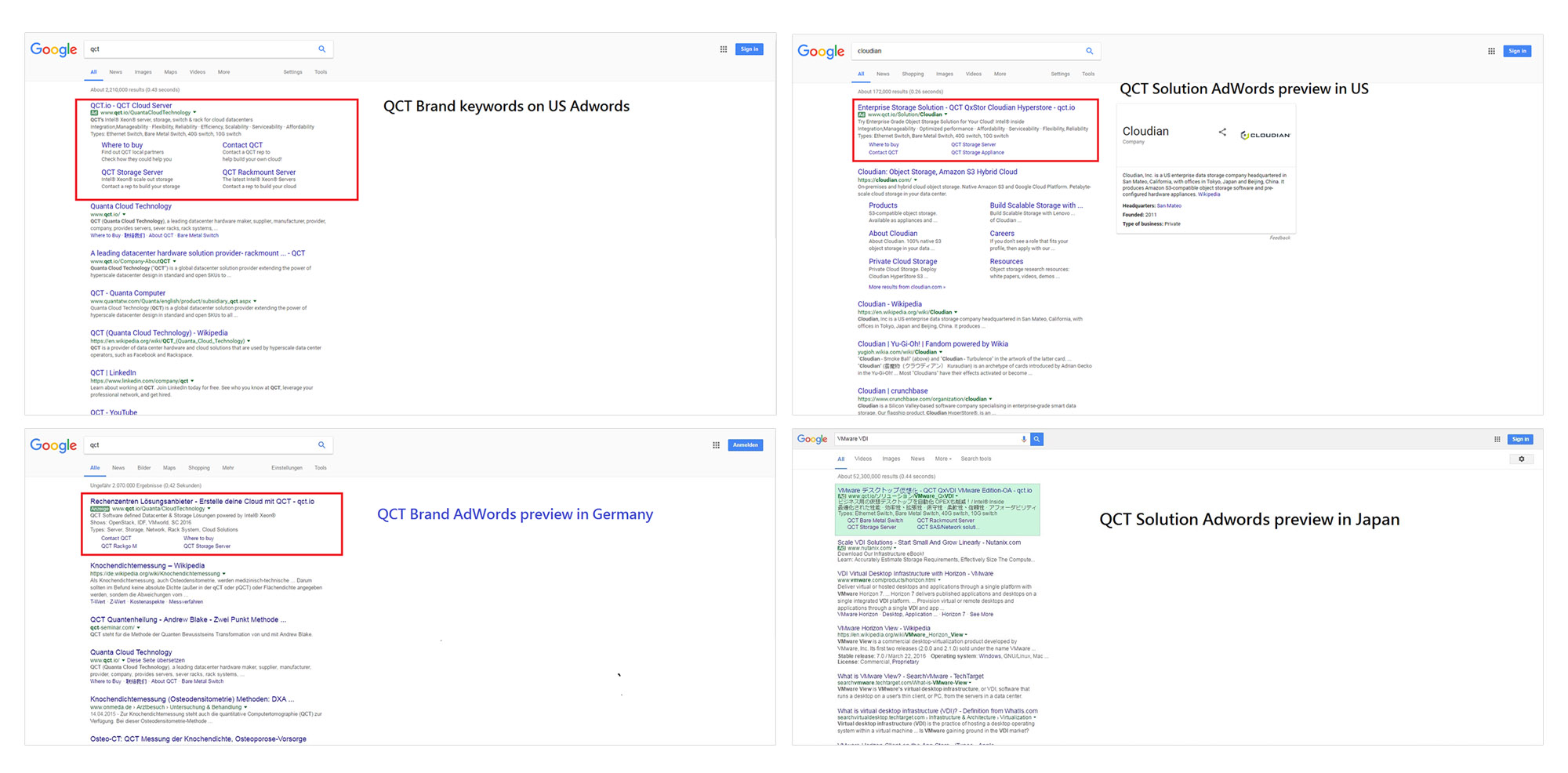Click the blue search button in the VMware VDI search
Viewport: 1568px width, 773px height.
point(1036,439)
